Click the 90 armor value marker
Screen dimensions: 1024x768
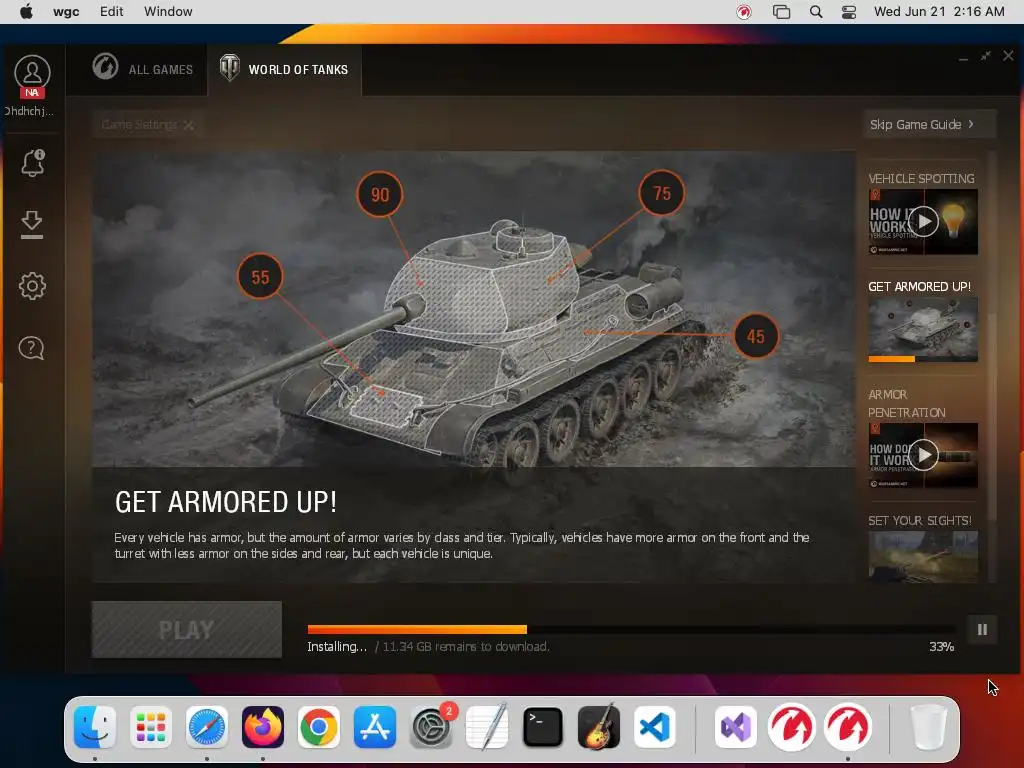pyautogui.click(x=379, y=195)
